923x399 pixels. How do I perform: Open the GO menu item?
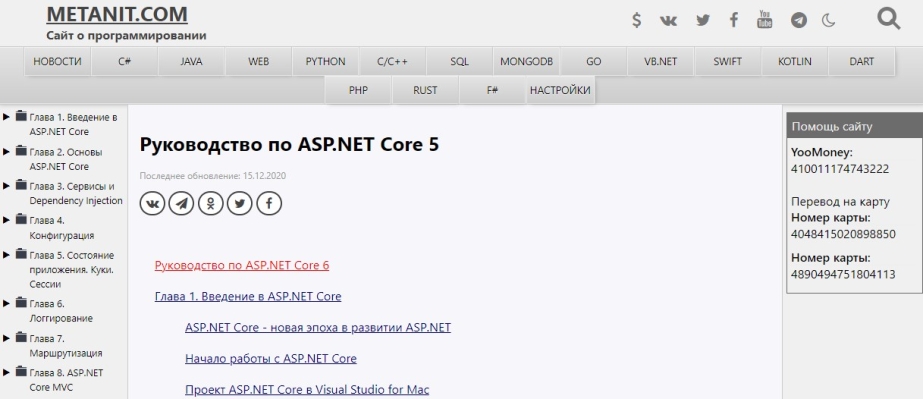click(593, 61)
